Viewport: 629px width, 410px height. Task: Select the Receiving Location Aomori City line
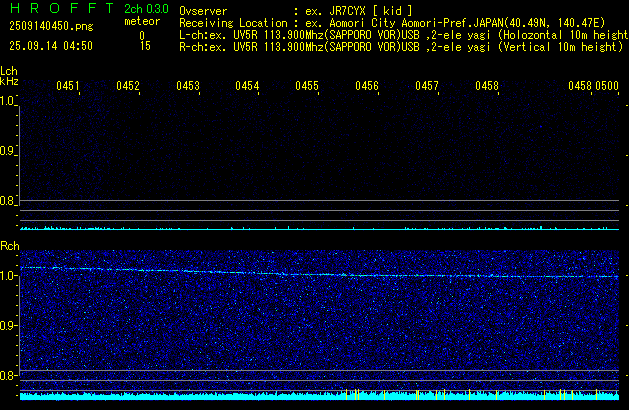[x=392, y=23]
